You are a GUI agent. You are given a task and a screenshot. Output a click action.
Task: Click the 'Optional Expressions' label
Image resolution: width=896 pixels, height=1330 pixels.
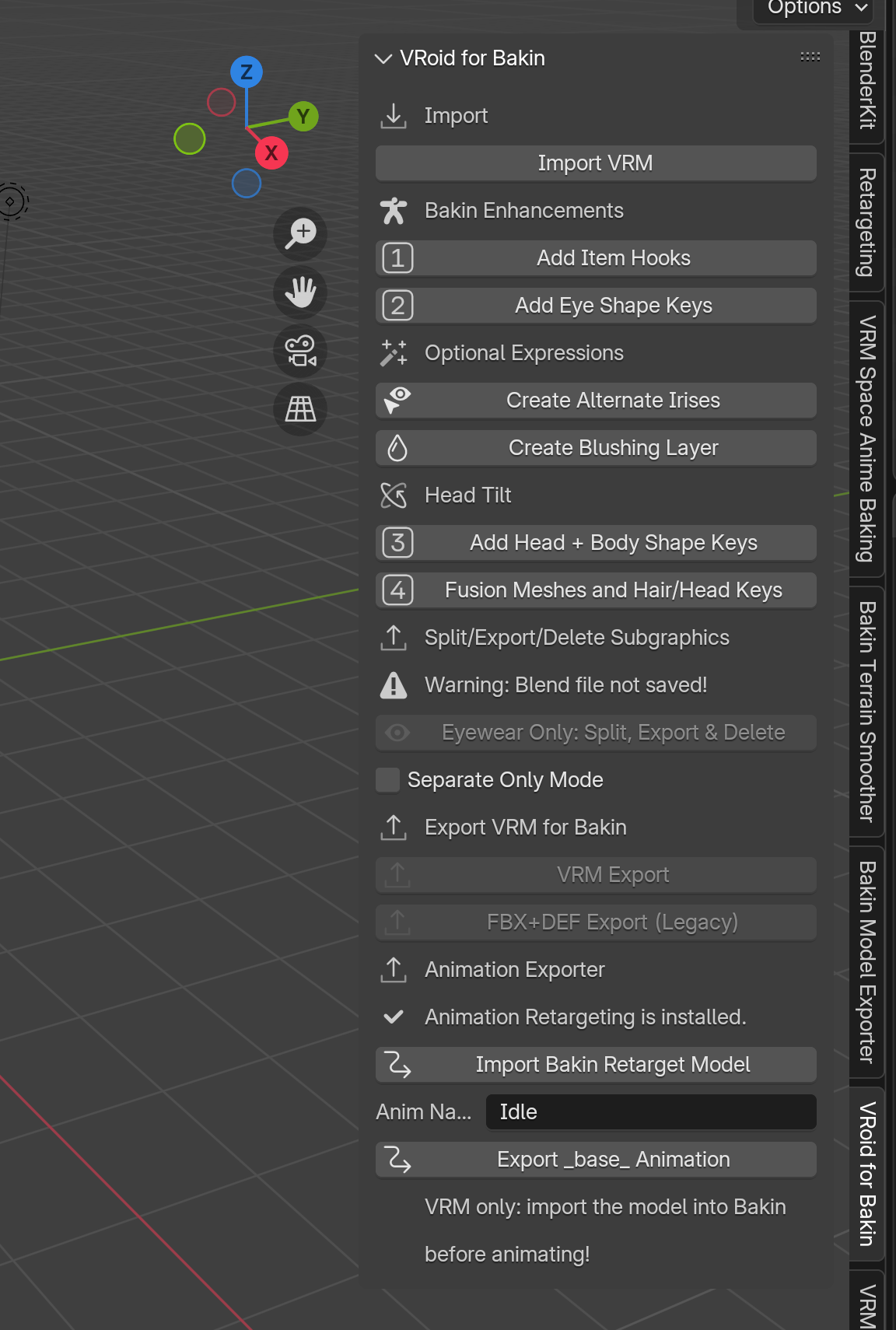[x=524, y=353]
